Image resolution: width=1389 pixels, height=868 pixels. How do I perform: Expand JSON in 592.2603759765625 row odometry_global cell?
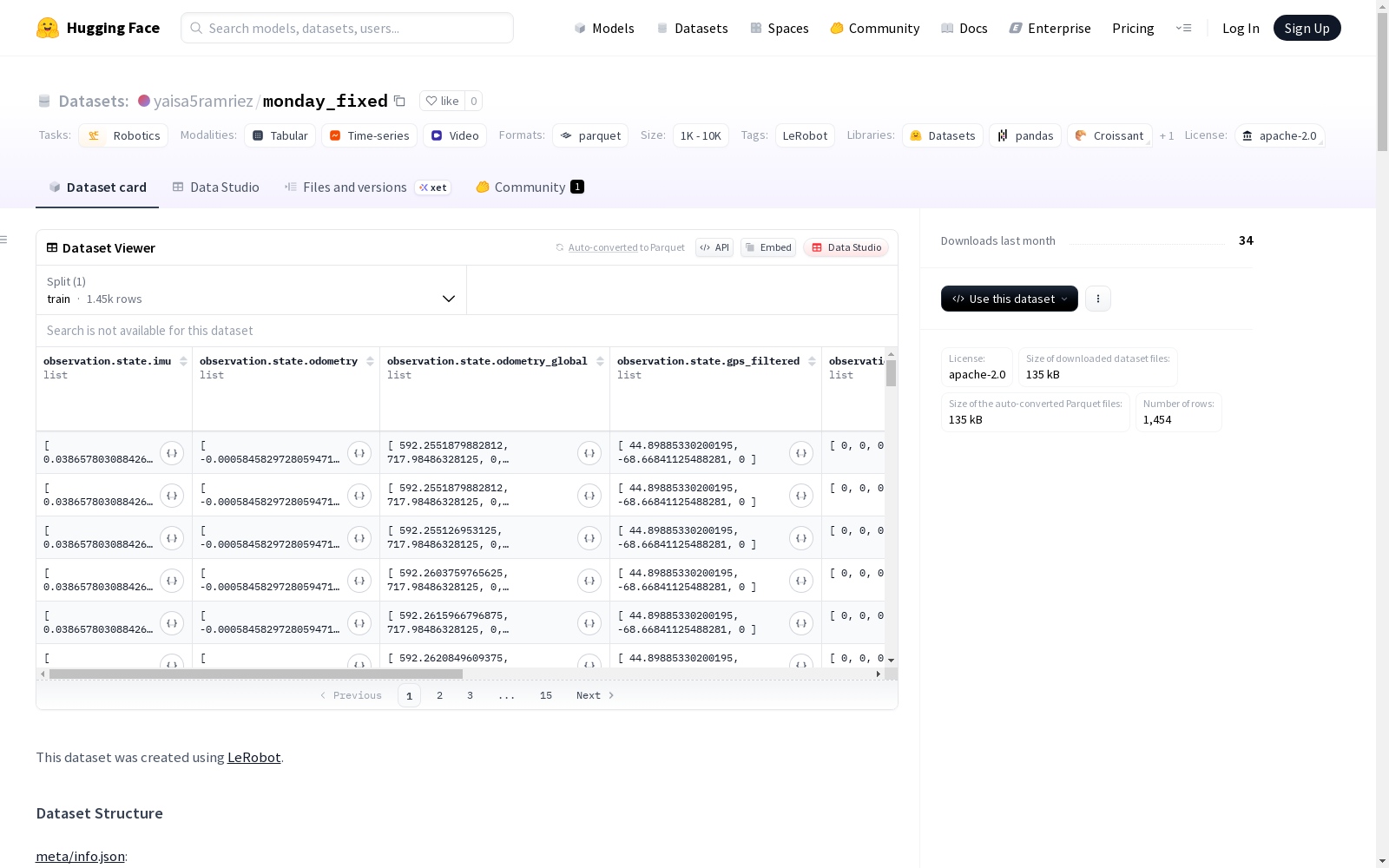click(589, 581)
